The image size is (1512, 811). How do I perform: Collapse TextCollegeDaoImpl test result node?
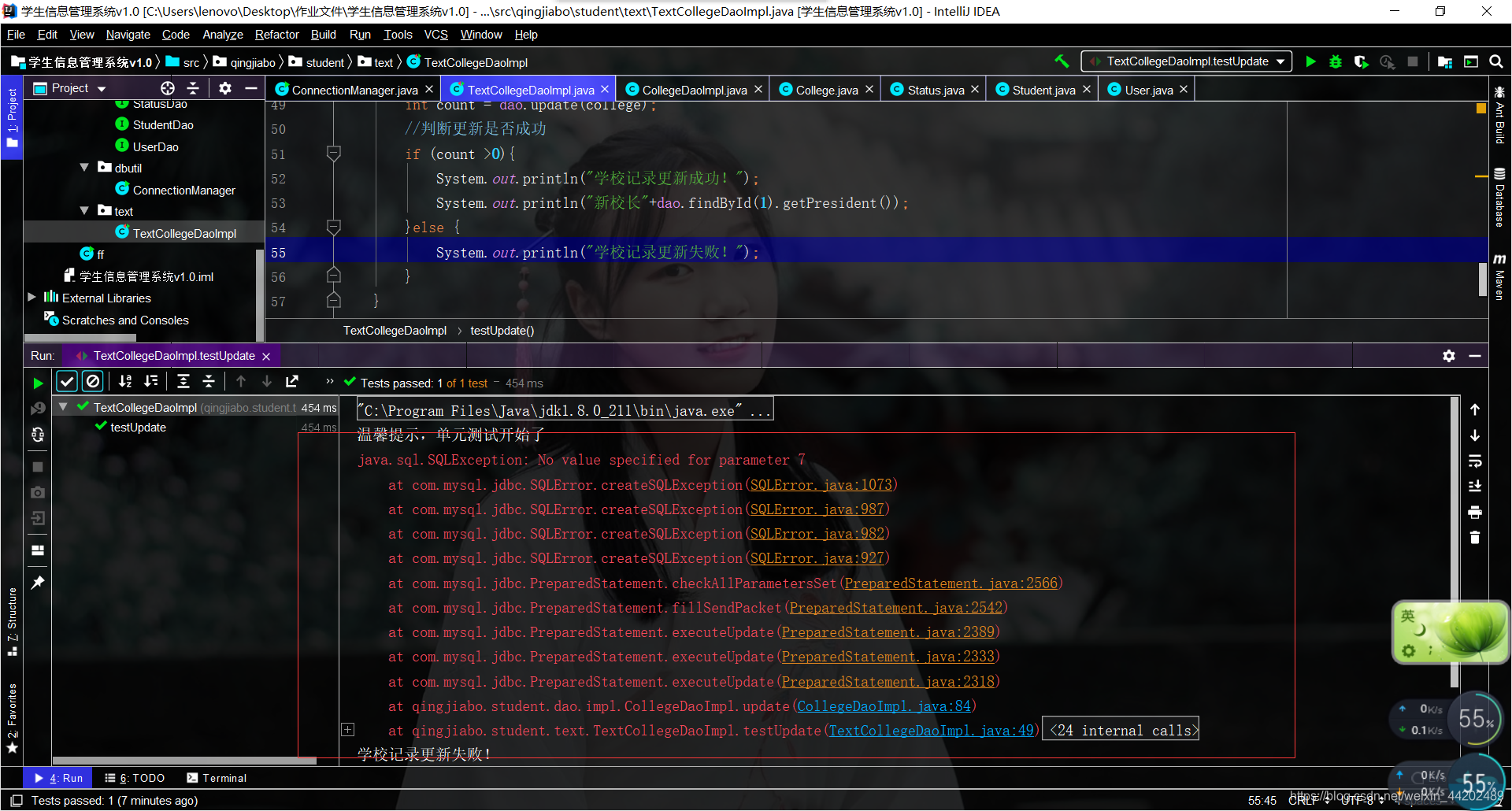pyautogui.click(x=64, y=407)
